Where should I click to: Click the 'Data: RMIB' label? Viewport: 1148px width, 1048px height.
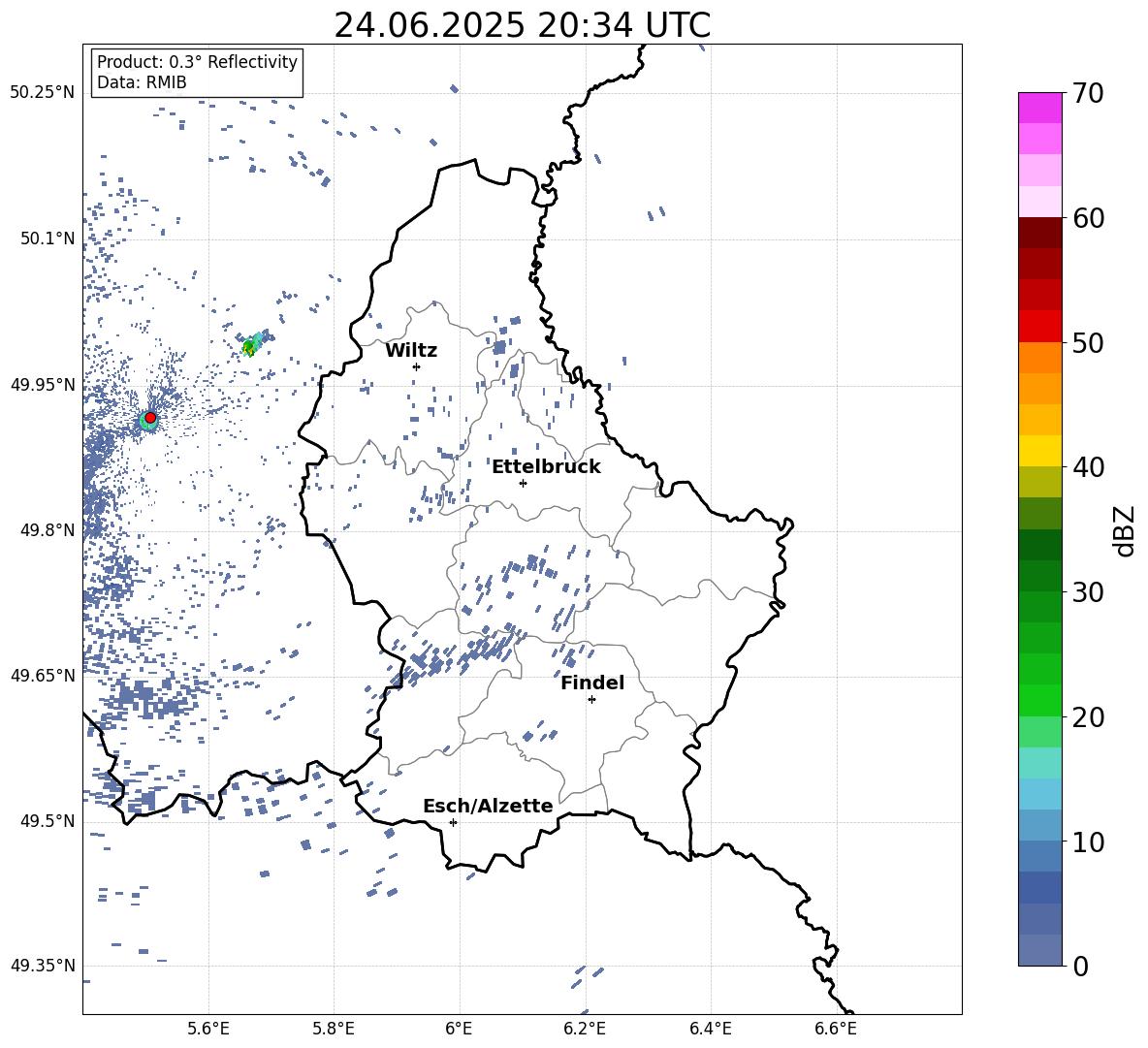142,82
